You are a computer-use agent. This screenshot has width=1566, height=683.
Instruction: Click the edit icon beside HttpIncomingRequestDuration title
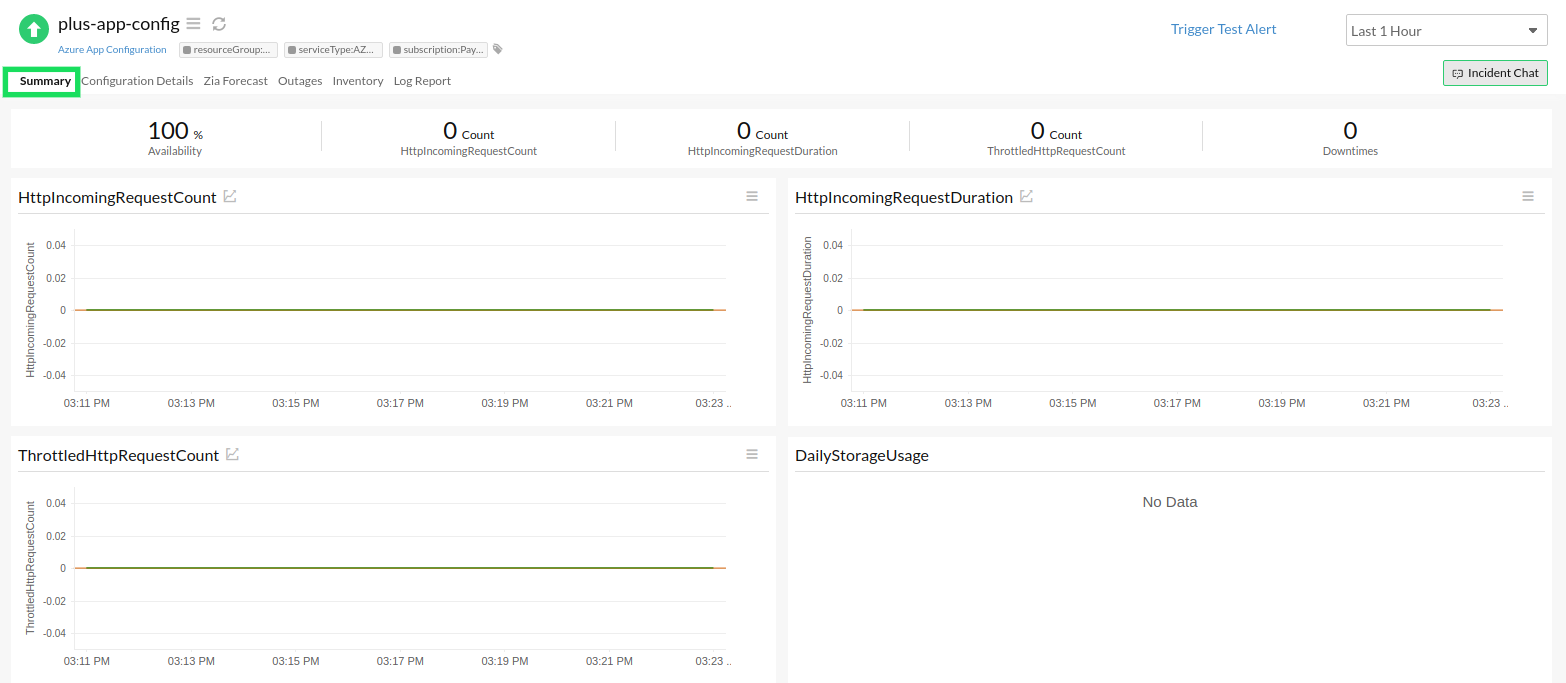pos(1026,196)
